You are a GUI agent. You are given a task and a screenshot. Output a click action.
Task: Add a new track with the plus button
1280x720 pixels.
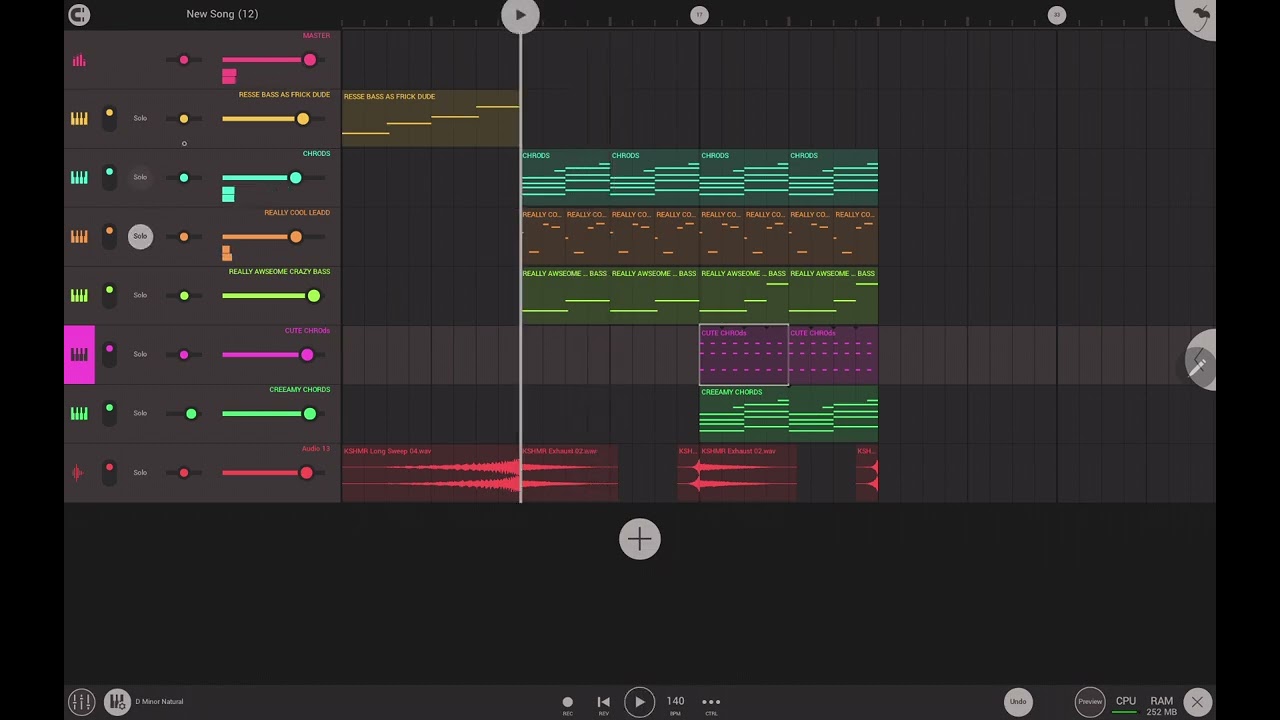640,539
